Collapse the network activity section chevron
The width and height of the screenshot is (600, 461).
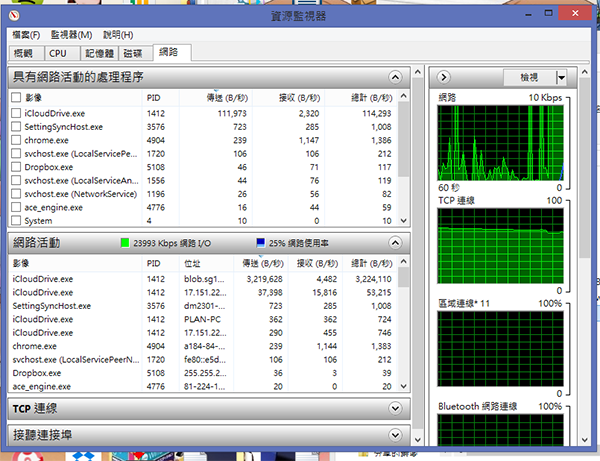pyautogui.click(x=395, y=242)
